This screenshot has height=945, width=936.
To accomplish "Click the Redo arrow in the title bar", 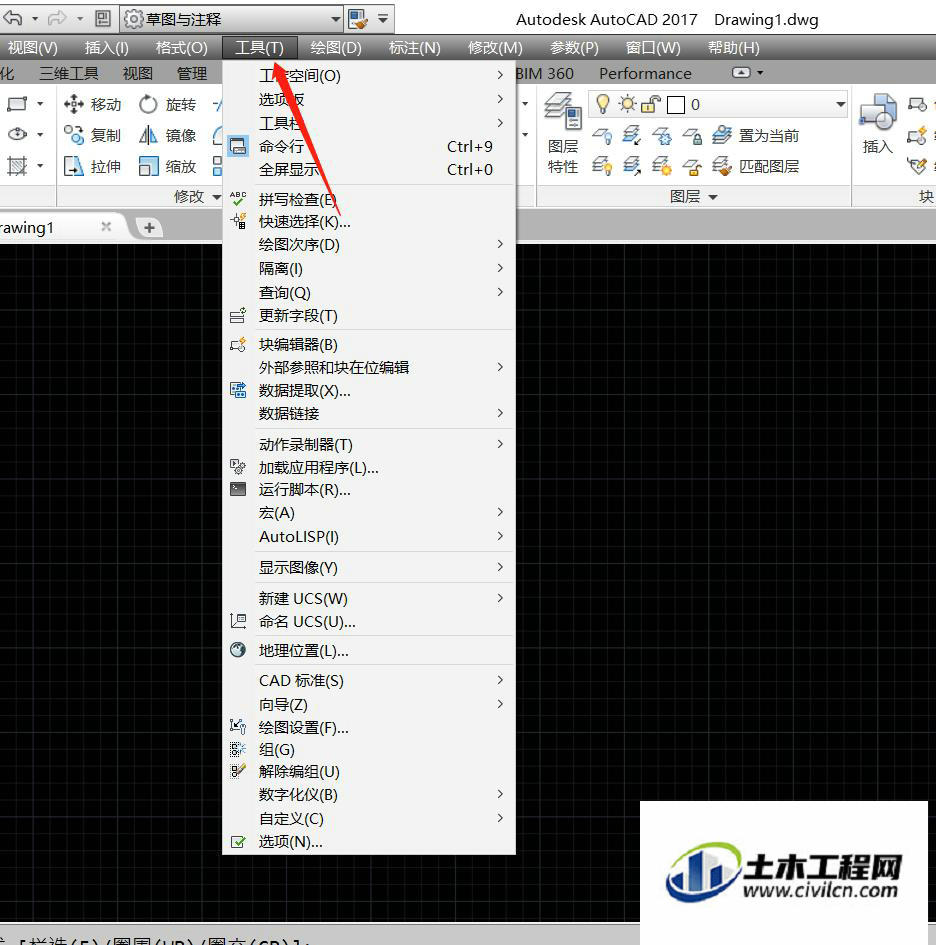I will (x=57, y=18).
